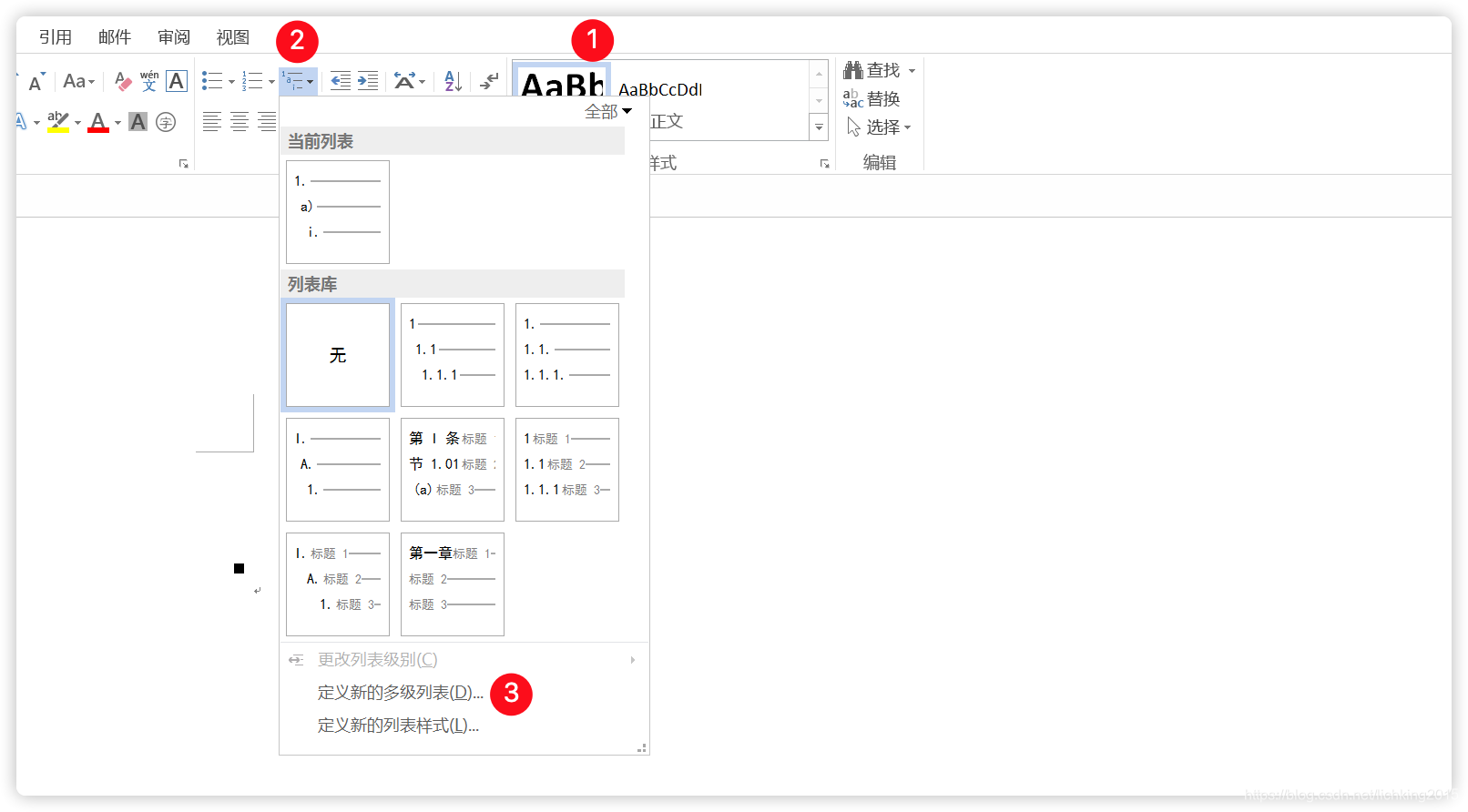Viewport: 1468px width, 812px height.
Task: Choose the 第一章 标题 1 list style
Action: [x=453, y=584]
